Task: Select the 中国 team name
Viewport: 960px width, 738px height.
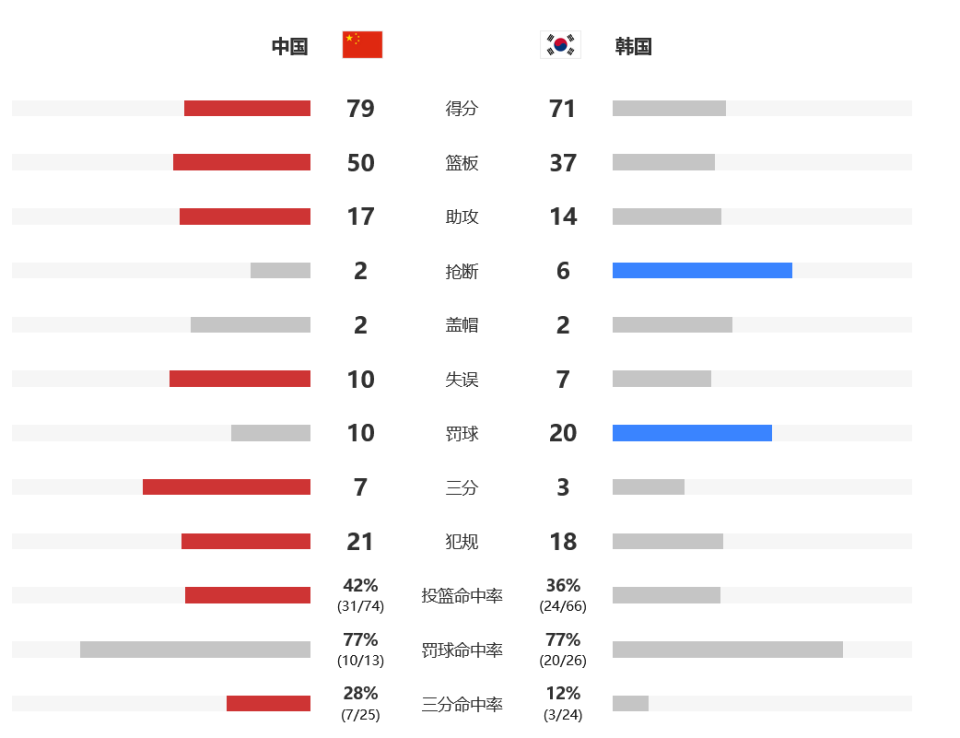Action: pyautogui.click(x=290, y=47)
